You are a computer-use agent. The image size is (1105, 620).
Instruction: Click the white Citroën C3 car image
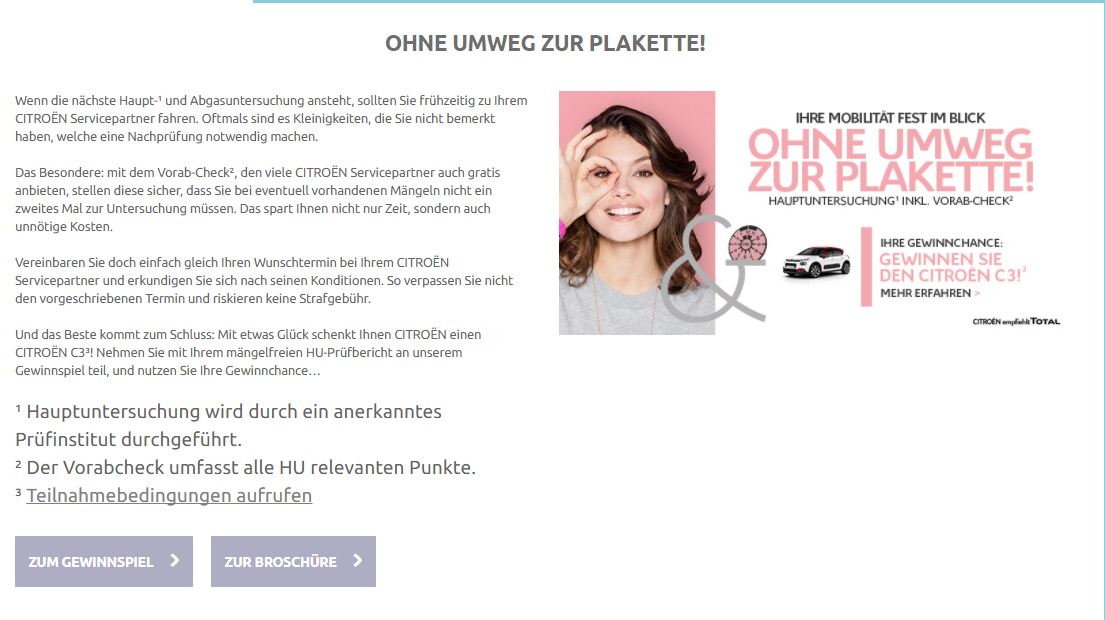pyautogui.click(x=816, y=261)
